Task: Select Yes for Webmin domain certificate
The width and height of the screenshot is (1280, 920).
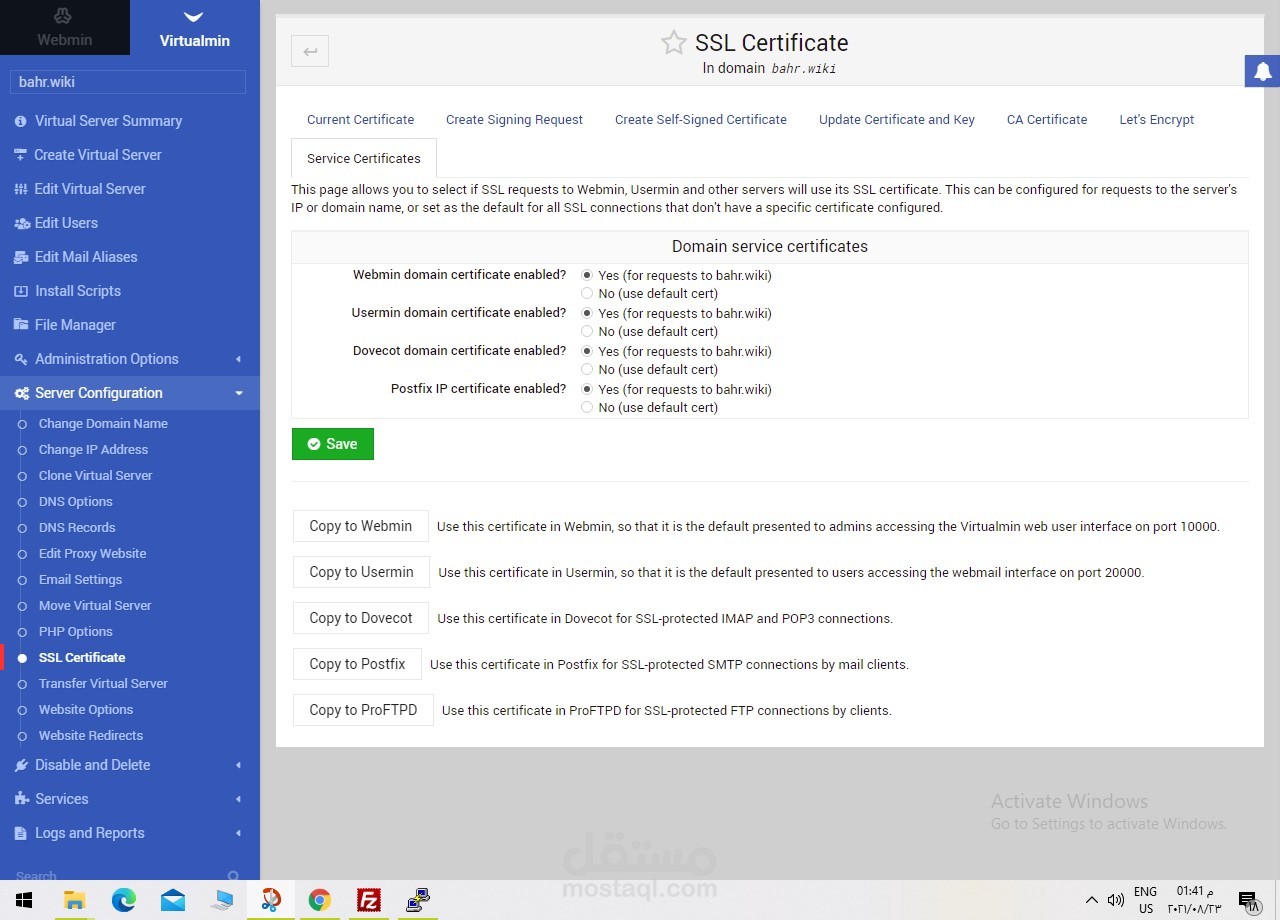Action: coord(587,275)
